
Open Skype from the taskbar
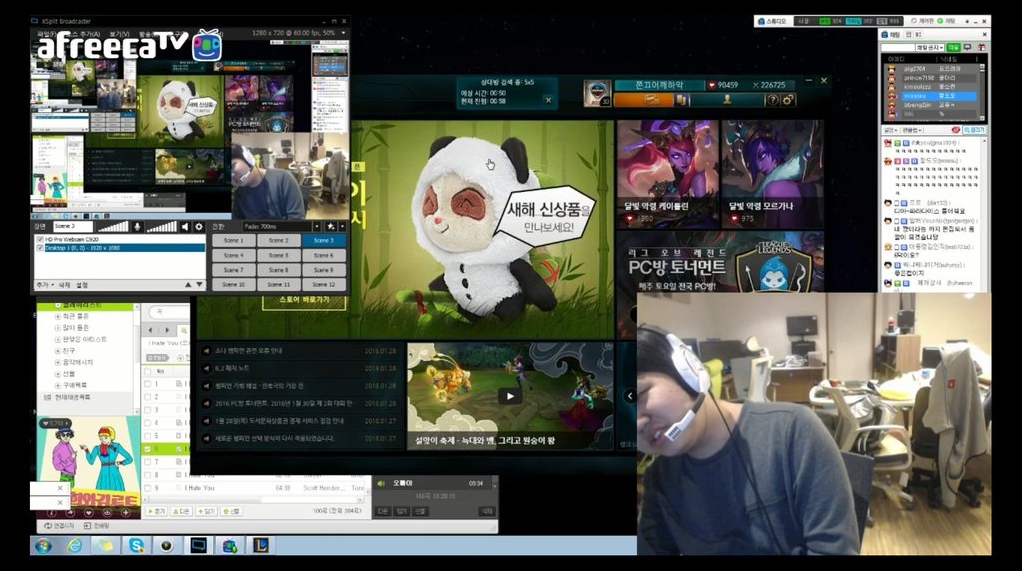136,546
